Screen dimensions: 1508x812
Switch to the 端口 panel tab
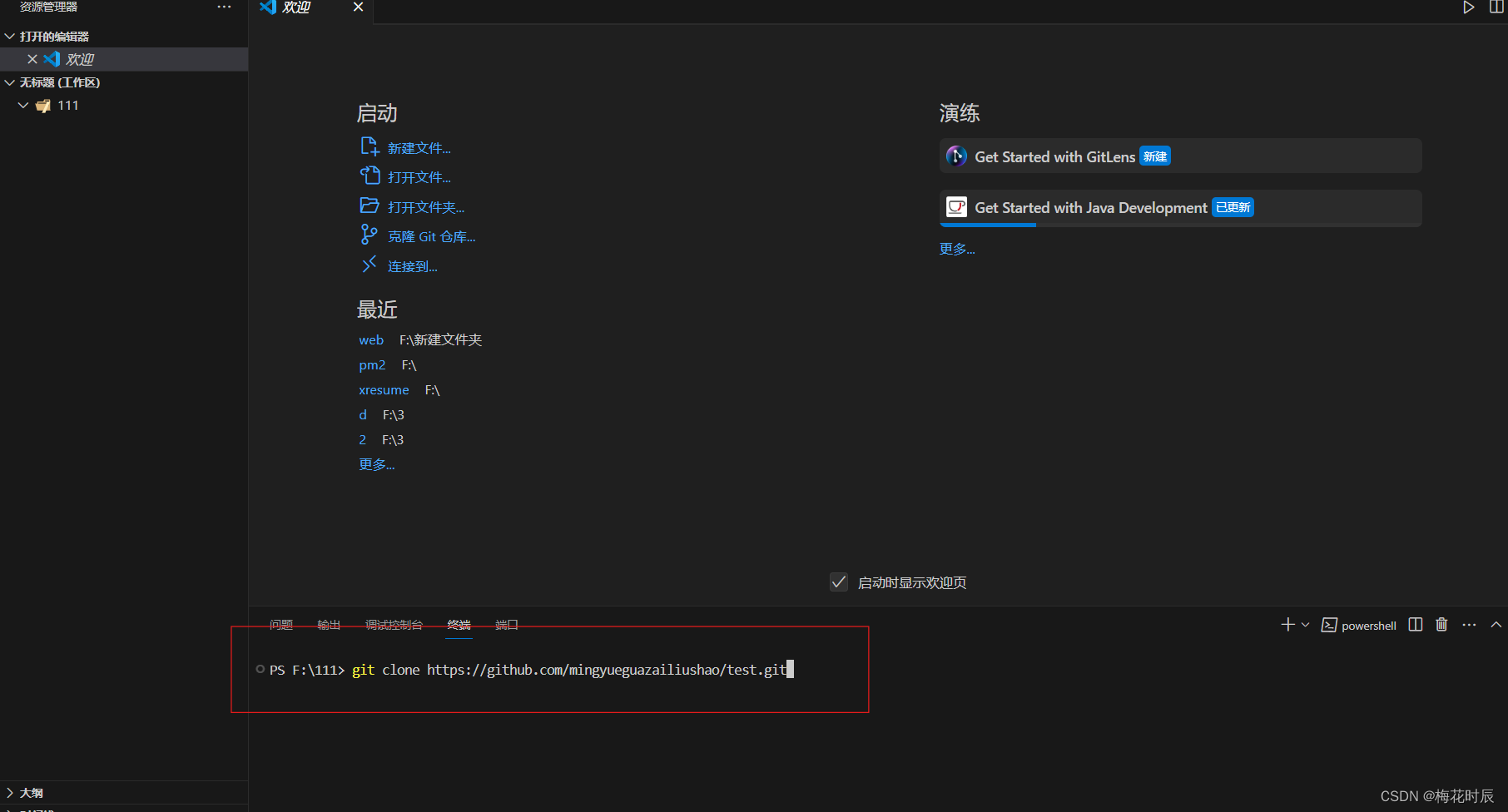point(507,625)
